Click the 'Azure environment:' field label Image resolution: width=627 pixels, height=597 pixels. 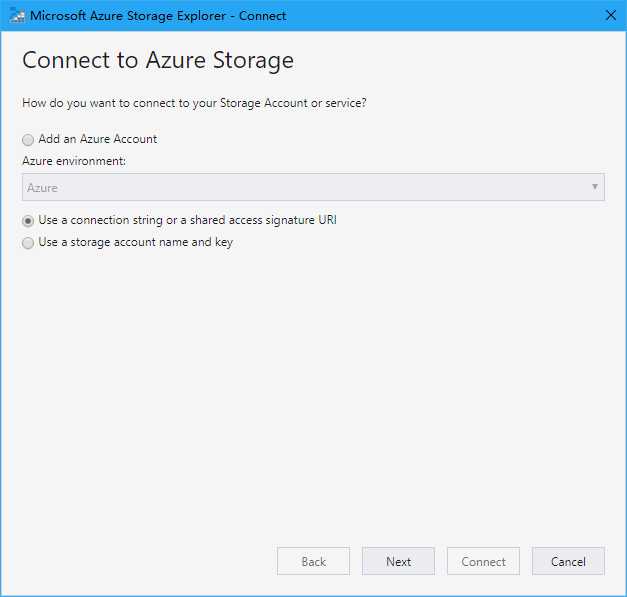pos(74,161)
